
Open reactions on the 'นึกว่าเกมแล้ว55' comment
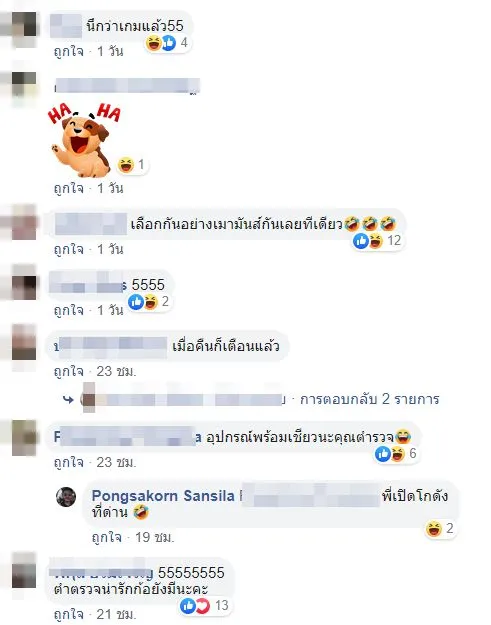coord(167,43)
